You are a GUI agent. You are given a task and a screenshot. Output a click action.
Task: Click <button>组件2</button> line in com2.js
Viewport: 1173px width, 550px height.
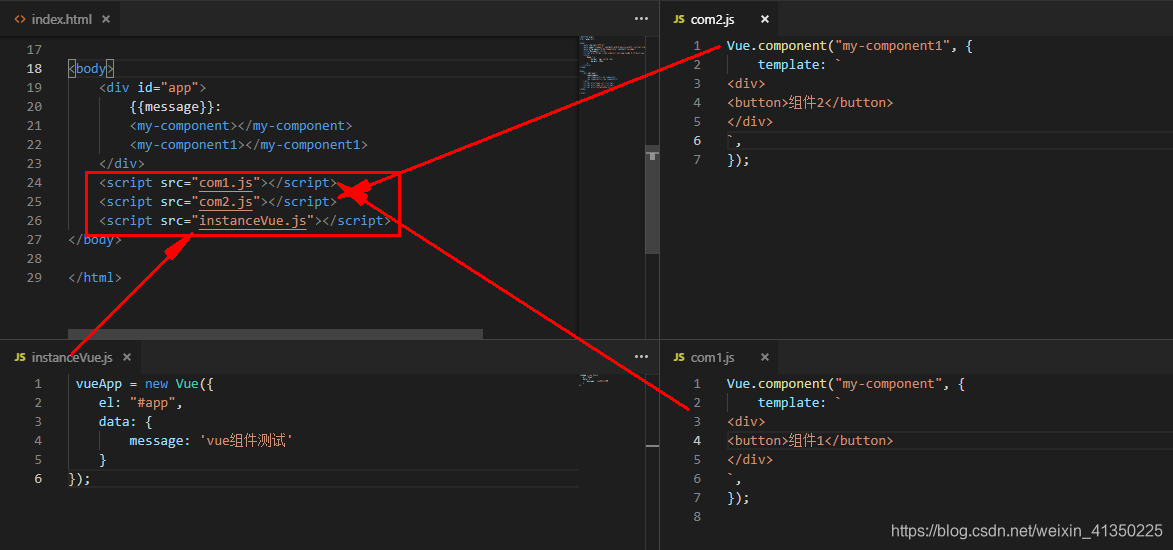[810, 103]
